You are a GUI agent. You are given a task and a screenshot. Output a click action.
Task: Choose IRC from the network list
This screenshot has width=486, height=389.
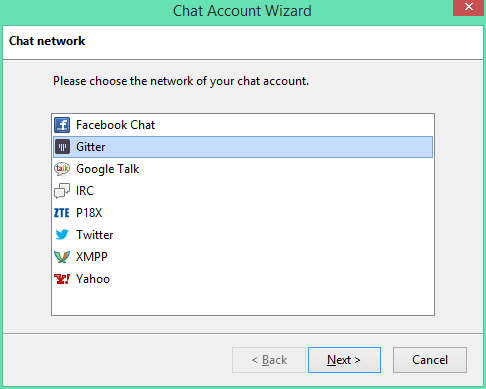(243, 191)
